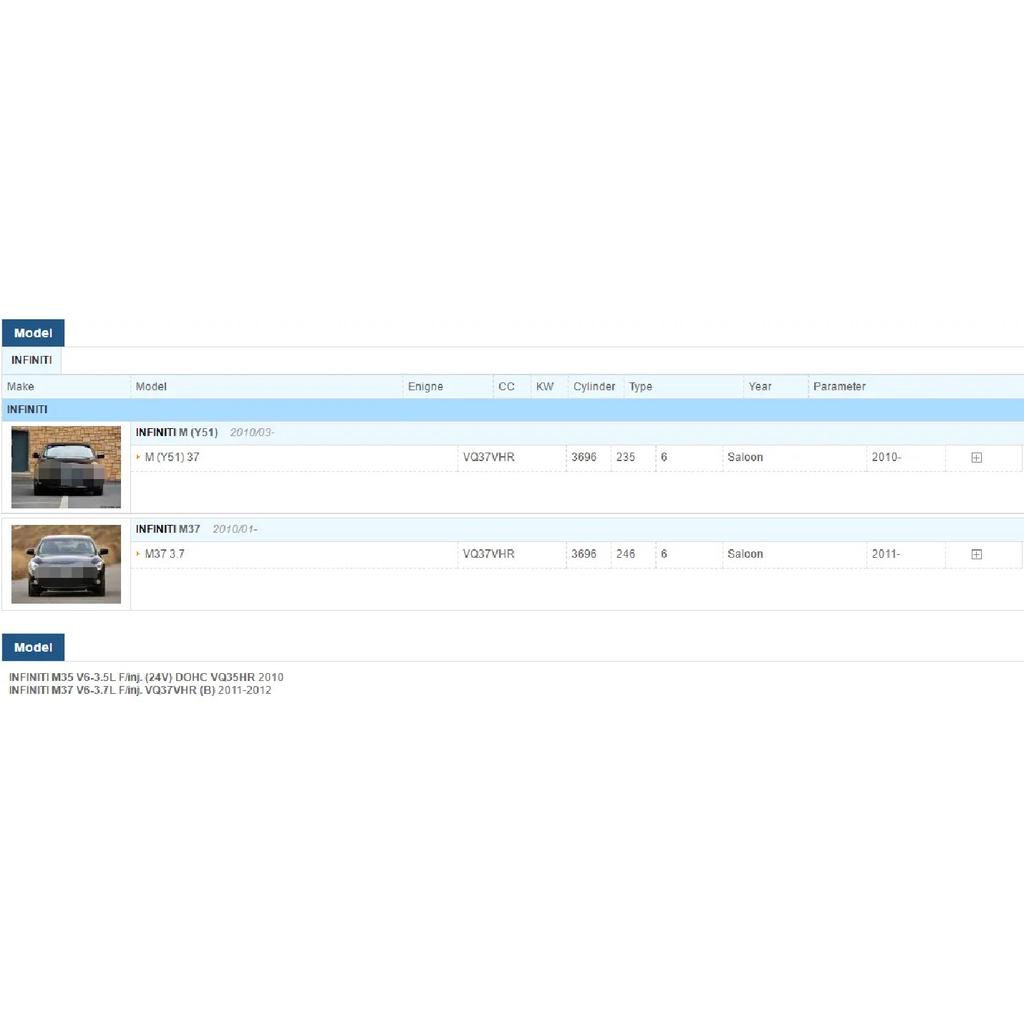Click the orange arrow beside M37 3.7
Screen dimensions: 1024x1024
pos(138,554)
